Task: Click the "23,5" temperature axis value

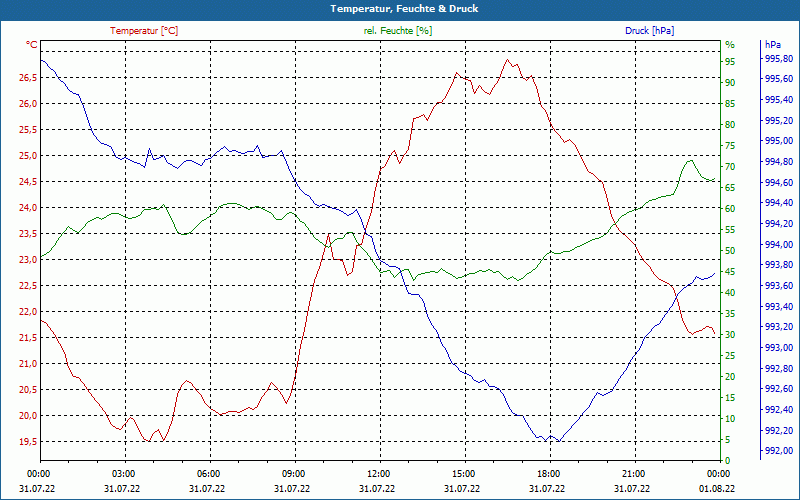Action: click(28, 234)
